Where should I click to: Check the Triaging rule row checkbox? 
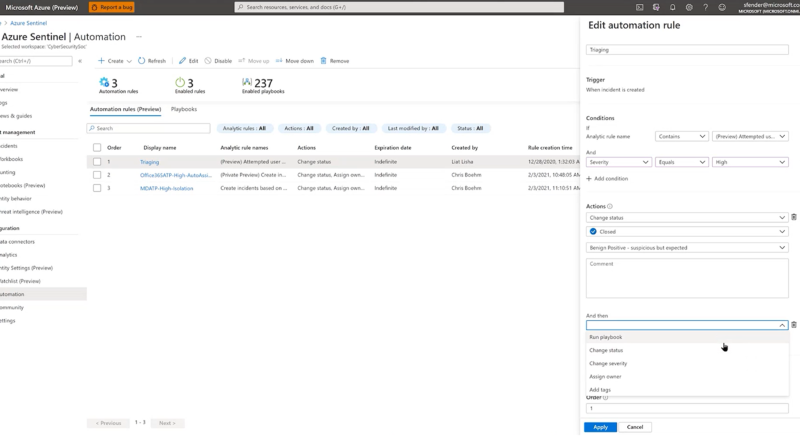click(x=97, y=162)
